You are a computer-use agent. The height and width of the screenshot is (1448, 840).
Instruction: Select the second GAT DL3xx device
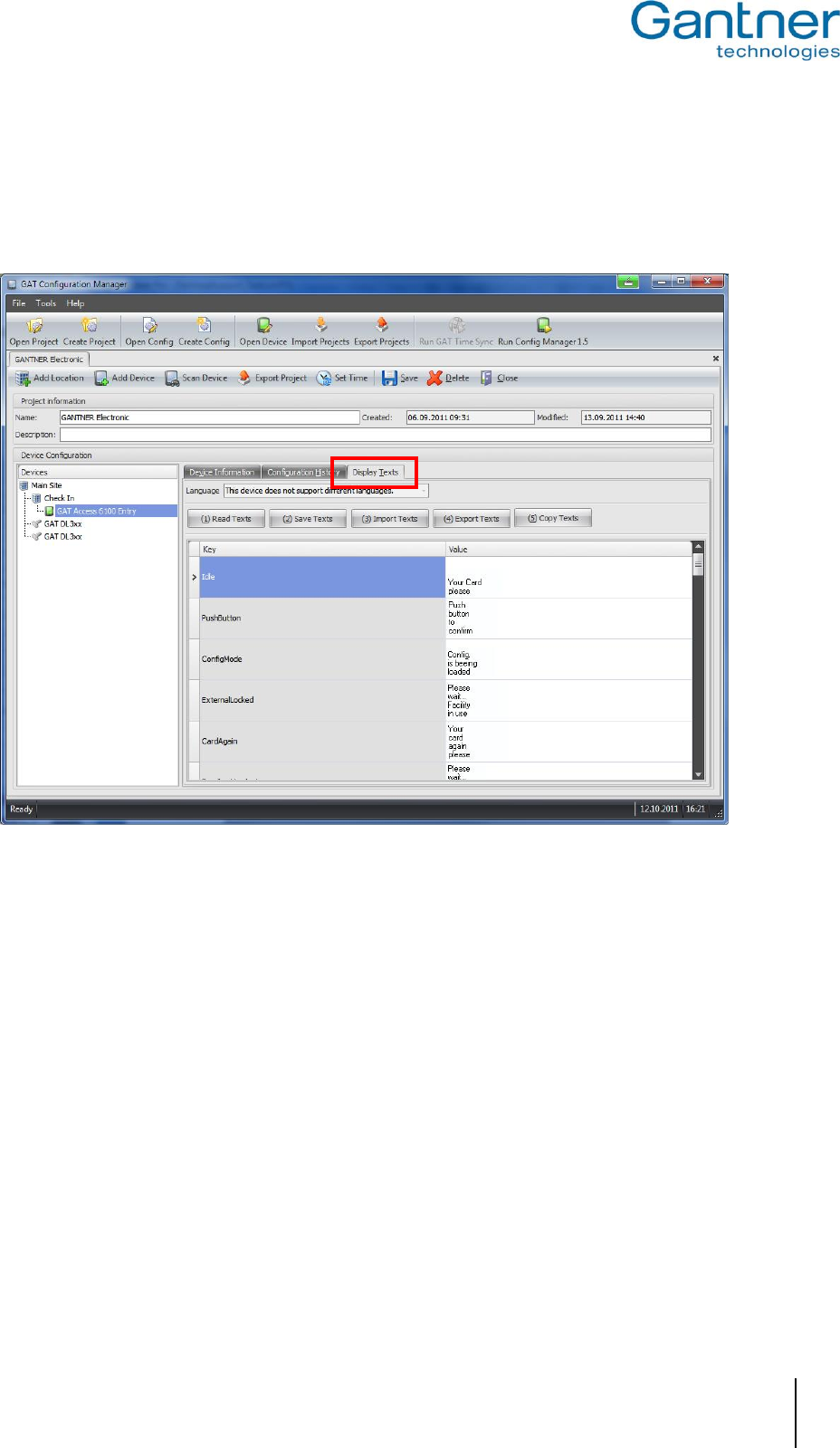[62, 536]
